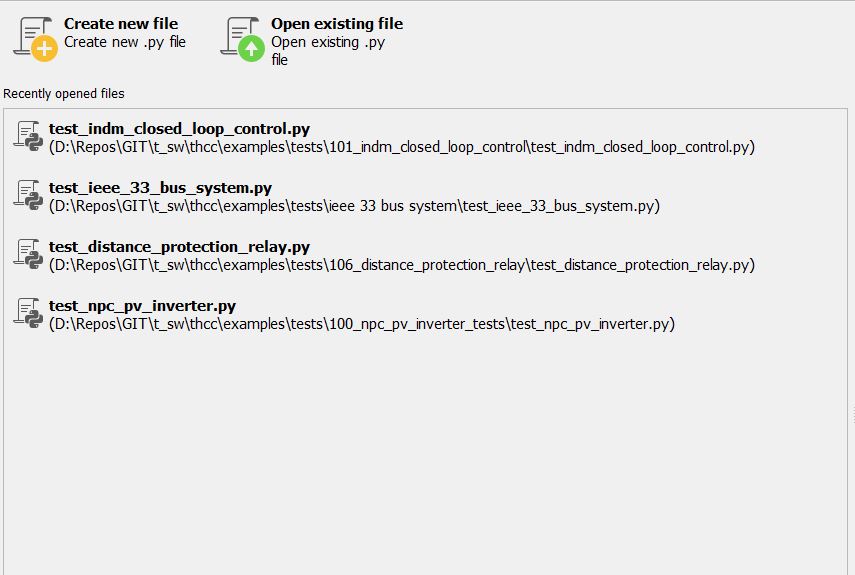Open recent file test_indm_closed_loop_control.py

coord(179,128)
